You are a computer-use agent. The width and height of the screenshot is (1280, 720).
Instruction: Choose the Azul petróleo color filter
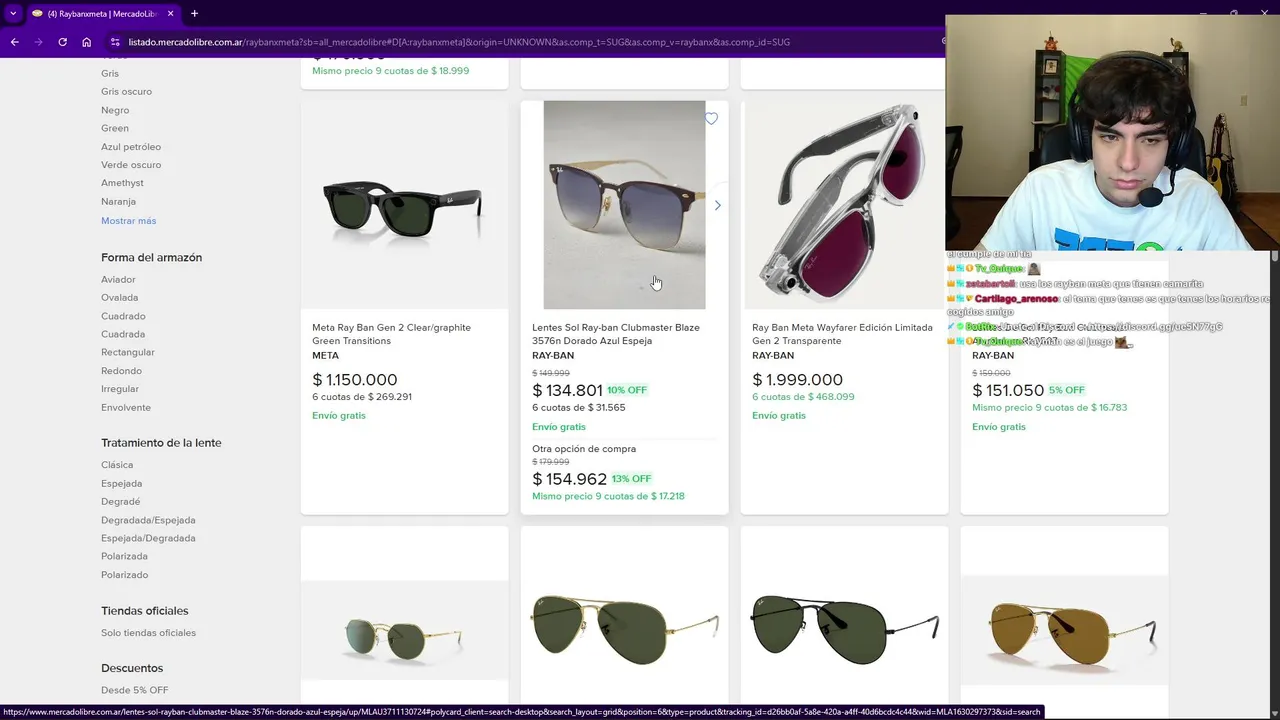(x=131, y=147)
